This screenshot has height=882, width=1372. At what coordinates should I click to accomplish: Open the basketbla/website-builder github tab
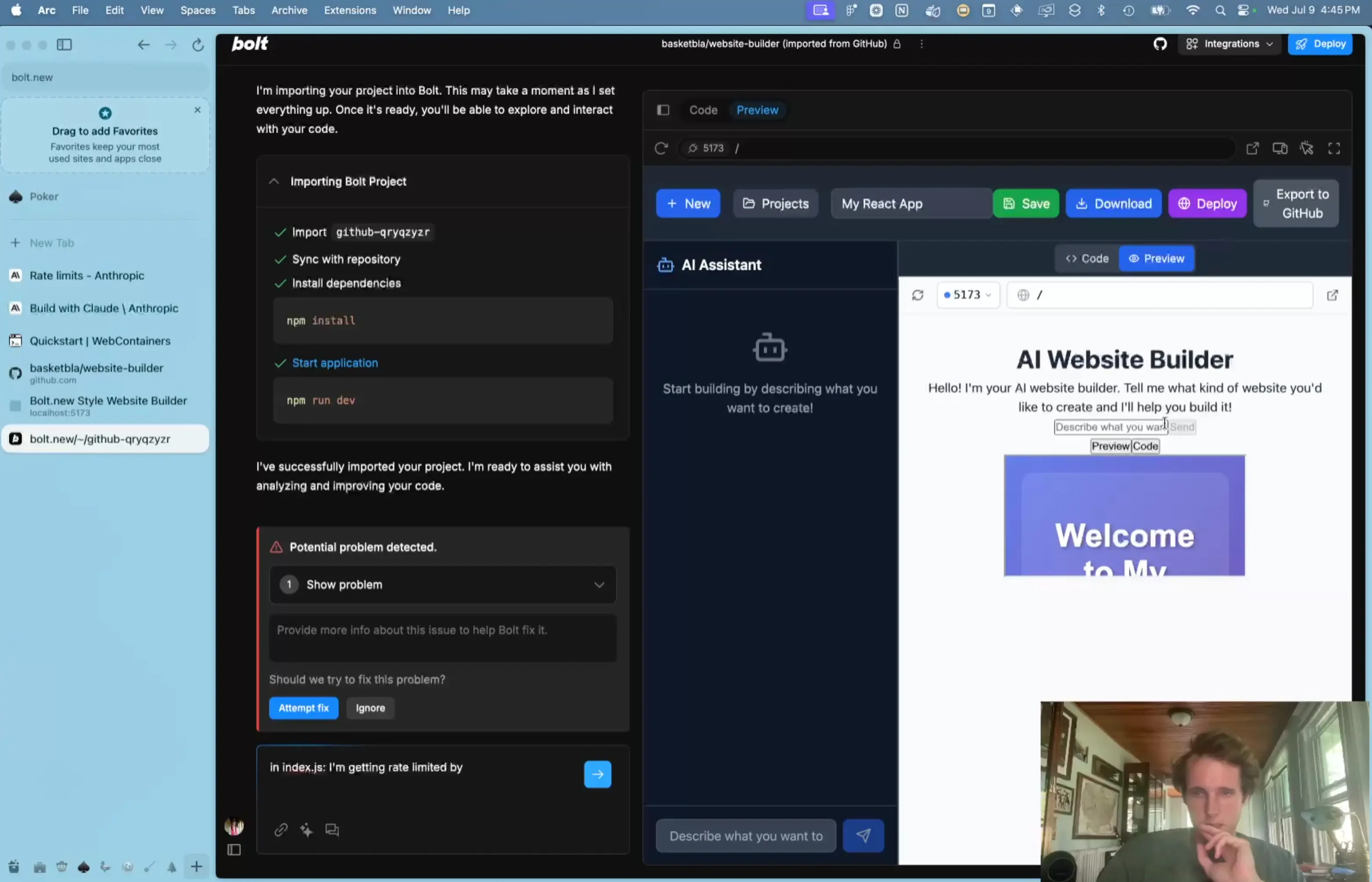coord(105,373)
